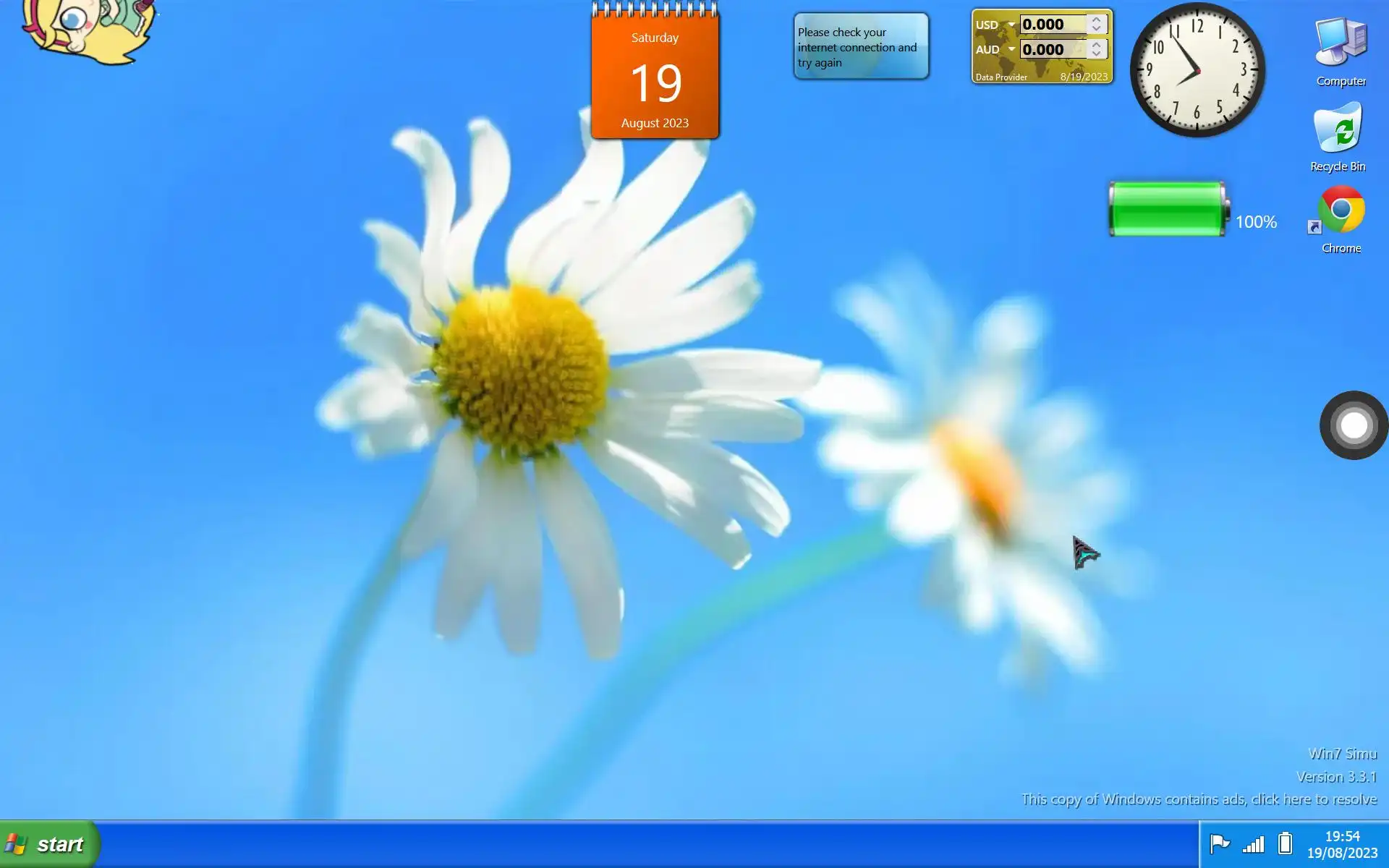Tap the floating round assistive button
Image resolution: width=1389 pixels, height=868 pixels.
click(1354, 425)
